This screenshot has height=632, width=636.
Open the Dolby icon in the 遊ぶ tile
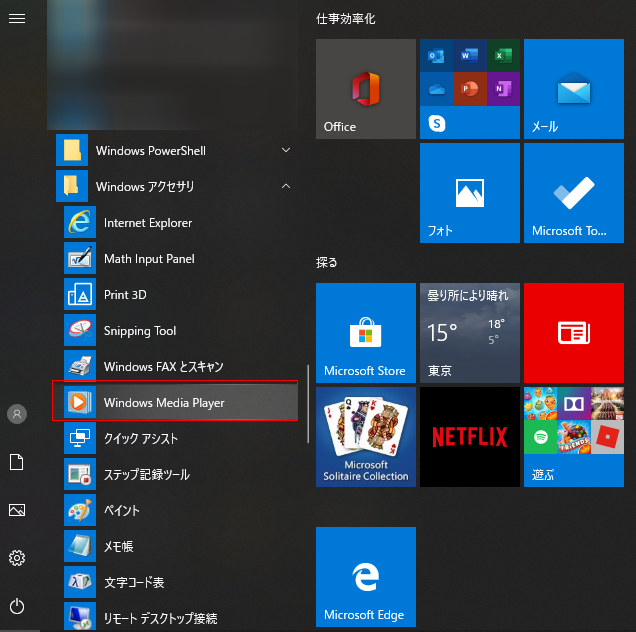[574, 404]
